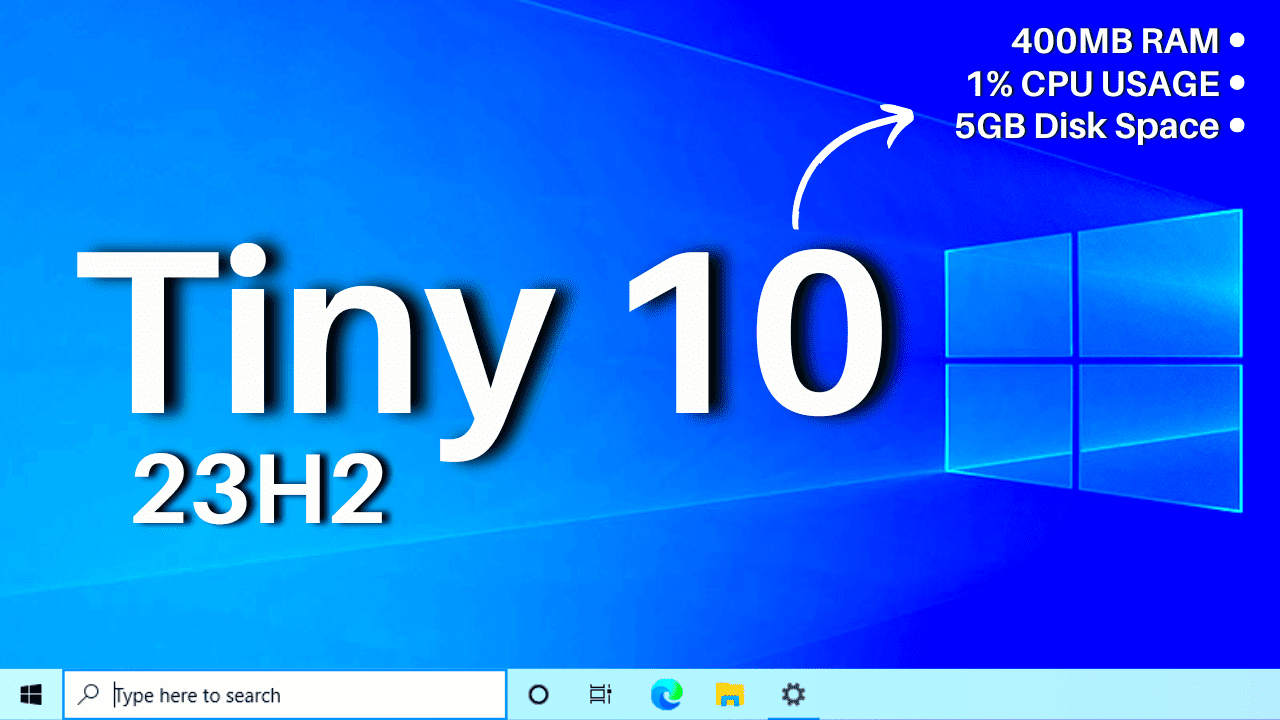
Task: Click the 'Type here to search' box
Action: coord(285,695)
